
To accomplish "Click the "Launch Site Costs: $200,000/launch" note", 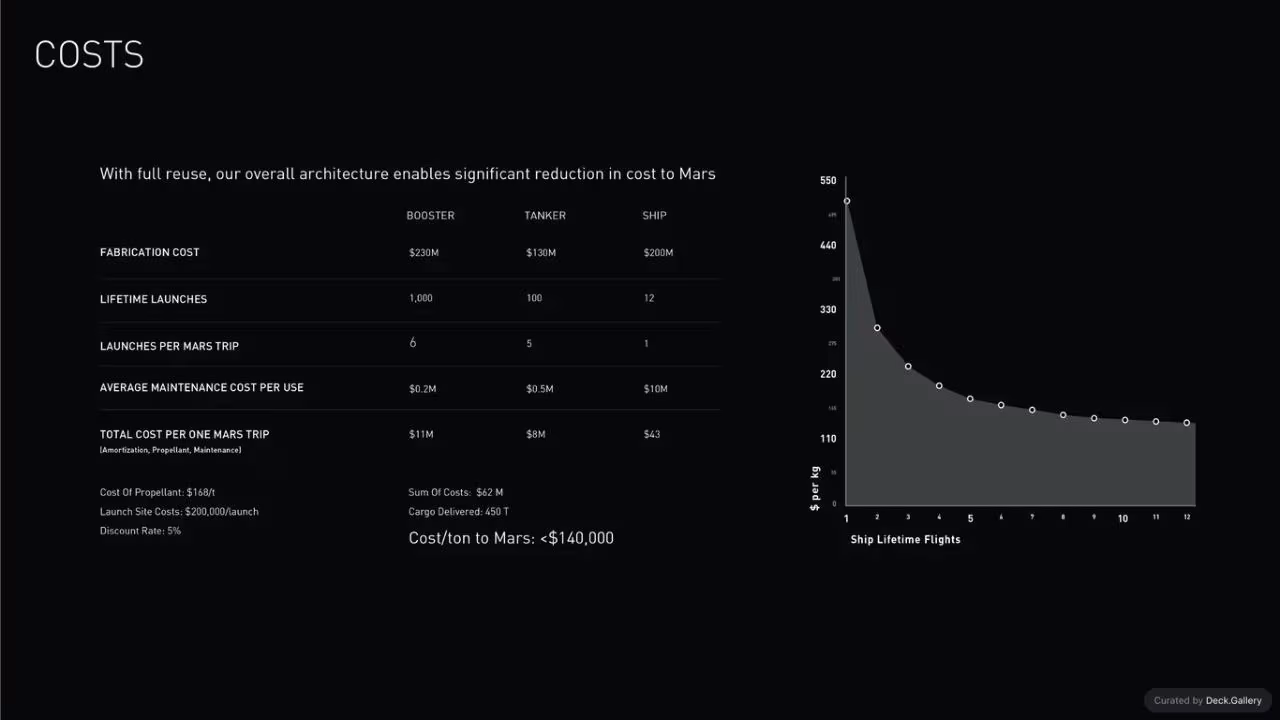I will point(179,511).
